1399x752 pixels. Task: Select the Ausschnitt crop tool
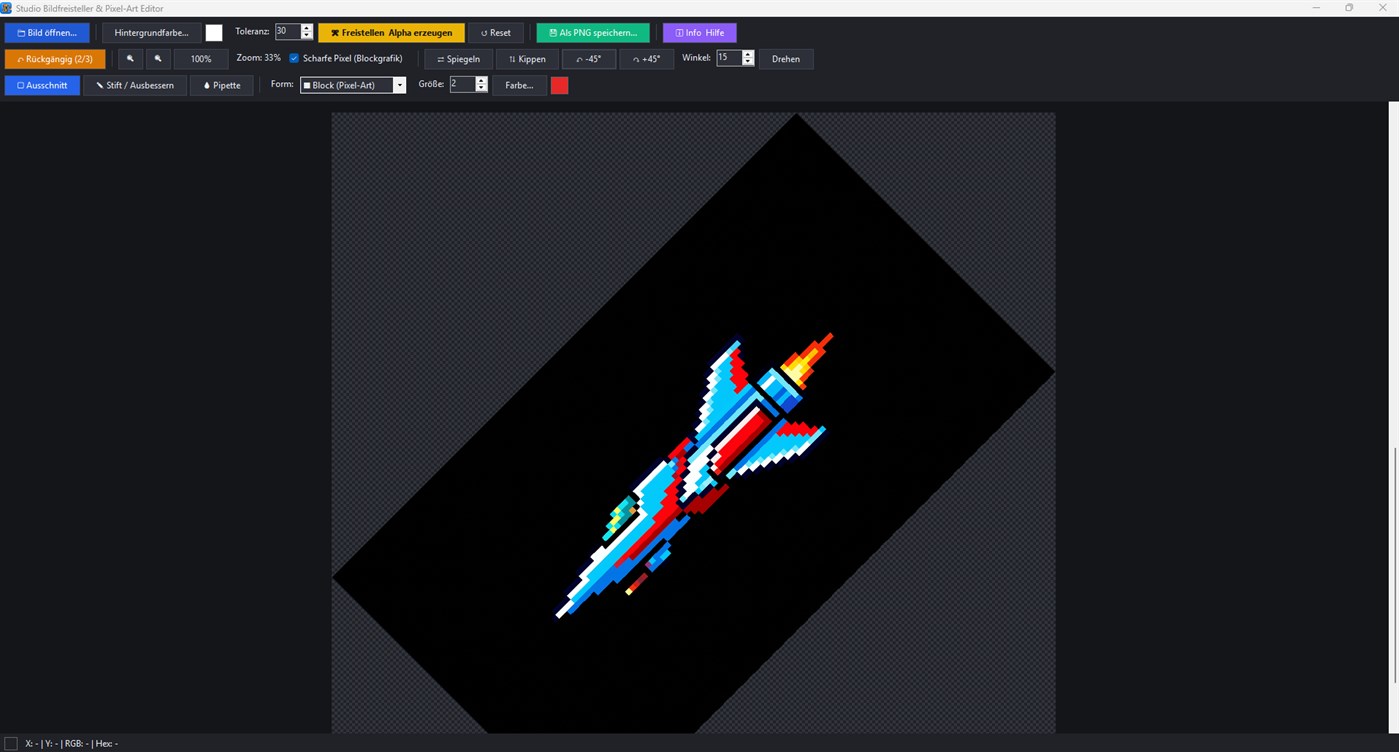(42, 85)
